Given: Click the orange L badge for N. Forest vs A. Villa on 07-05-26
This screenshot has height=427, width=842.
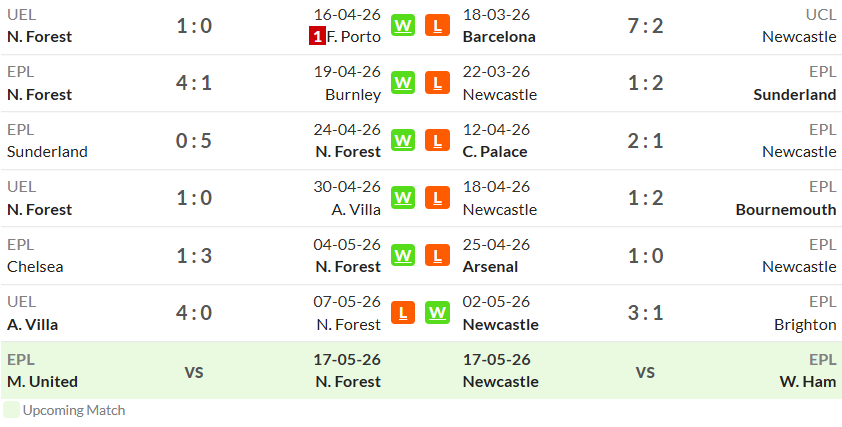Looking at the screenshot, I should 403,313.
